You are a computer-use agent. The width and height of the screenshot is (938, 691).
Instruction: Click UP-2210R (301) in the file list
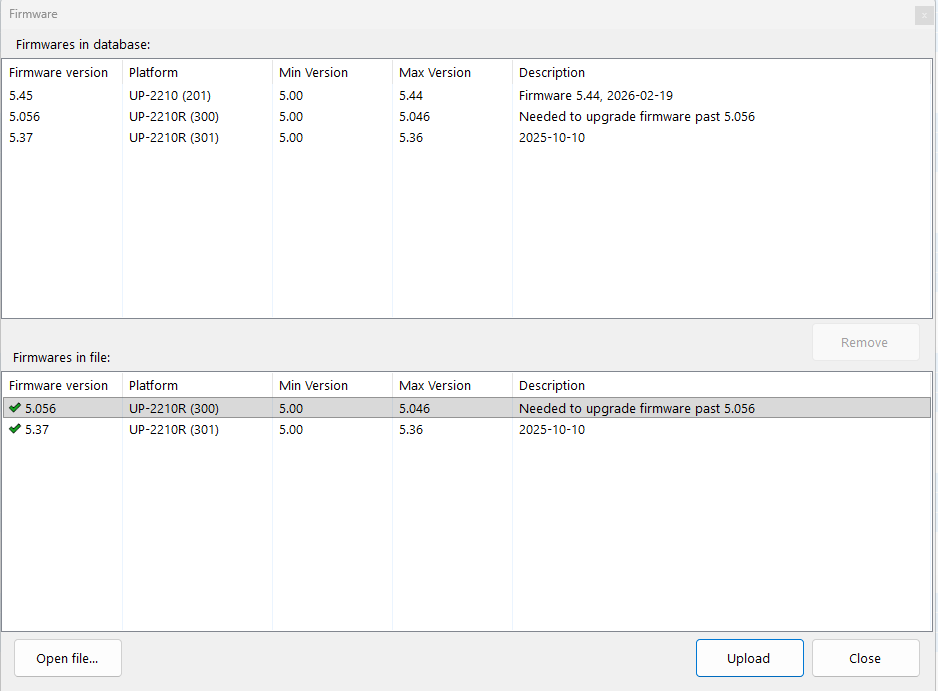pyautogui.click(x=174, y=430)
